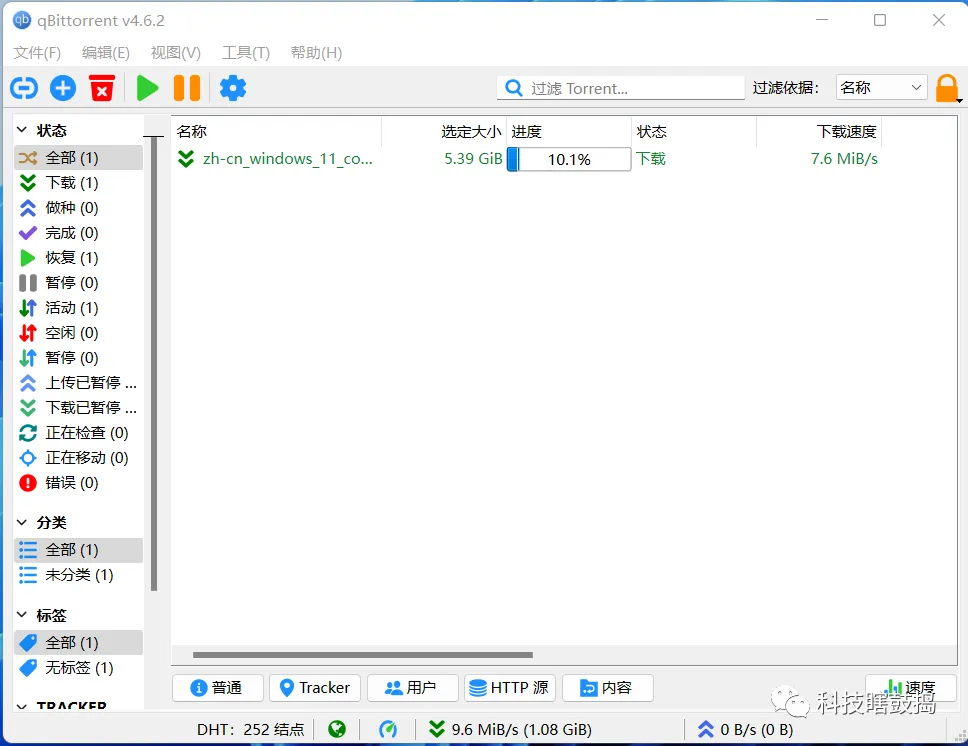968x746 pixels.
Task: Click the torrent list horizontal scrollbar
Action: coord(362,655)
